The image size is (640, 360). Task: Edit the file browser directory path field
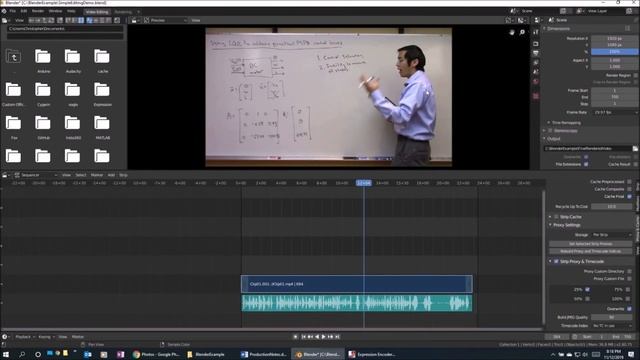click(x=65, y=29)
